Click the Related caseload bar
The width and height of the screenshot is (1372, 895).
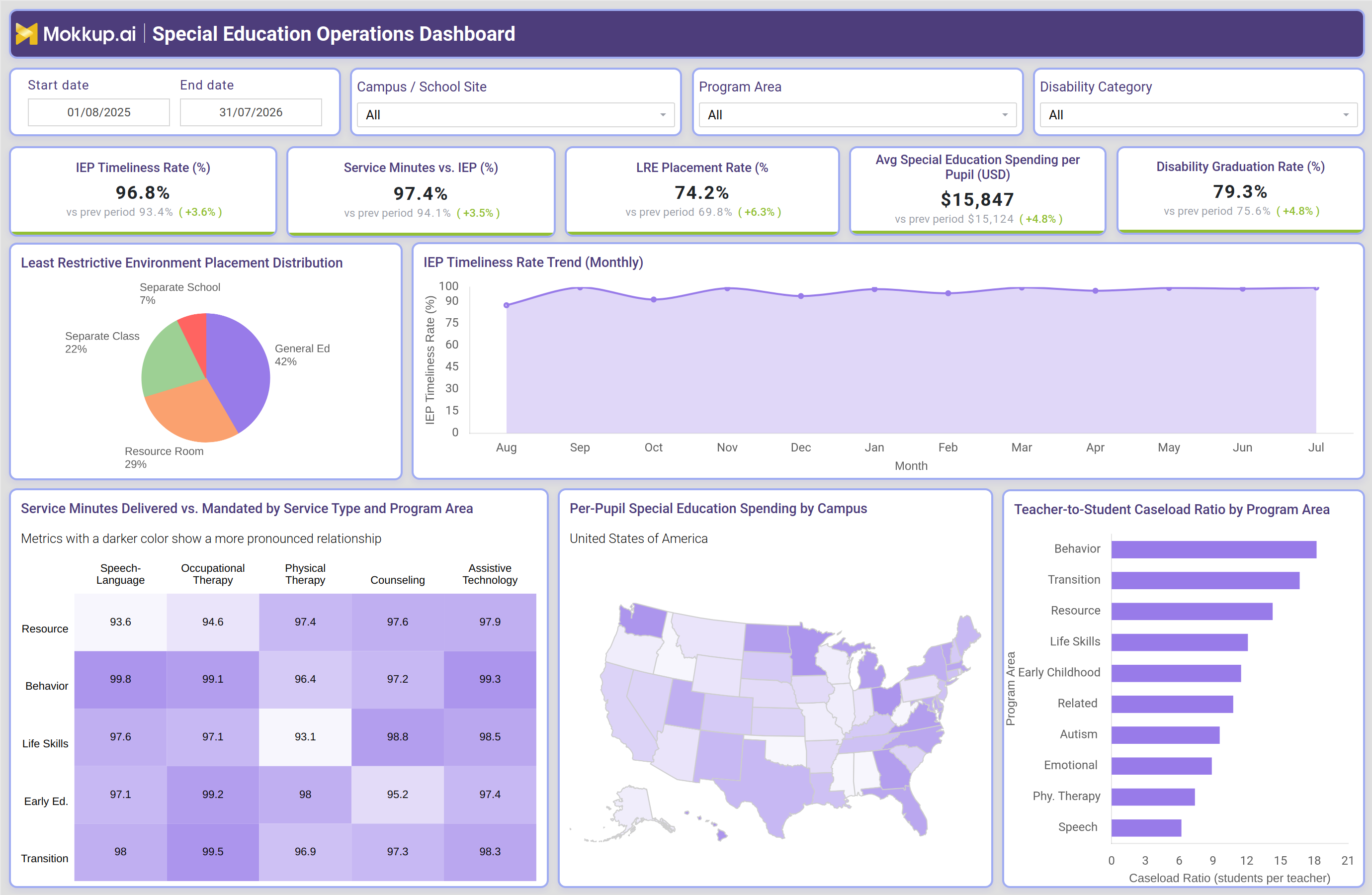1172,704
